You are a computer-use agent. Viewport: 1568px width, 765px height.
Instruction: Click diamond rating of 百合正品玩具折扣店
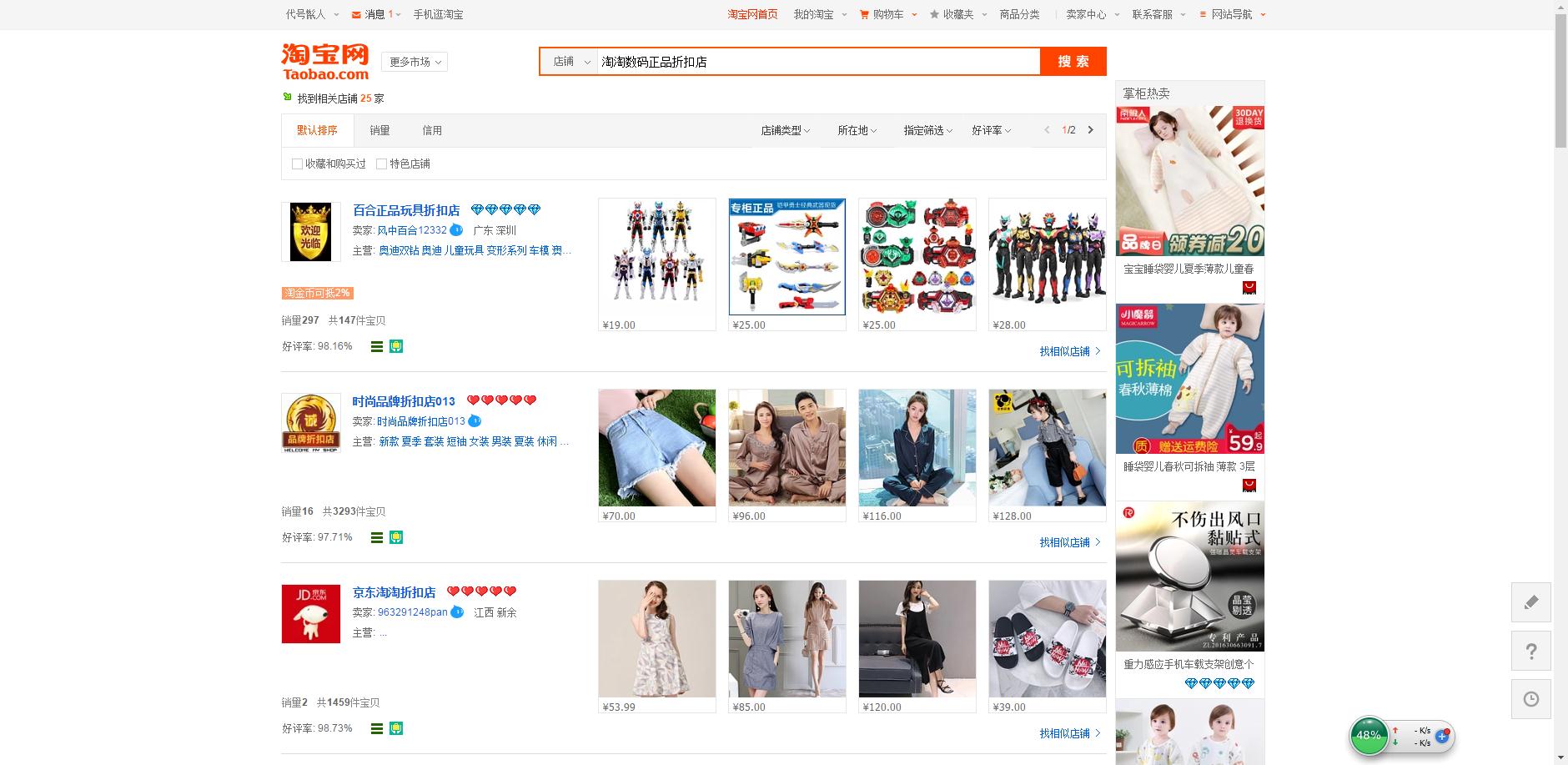click(505, 209)
